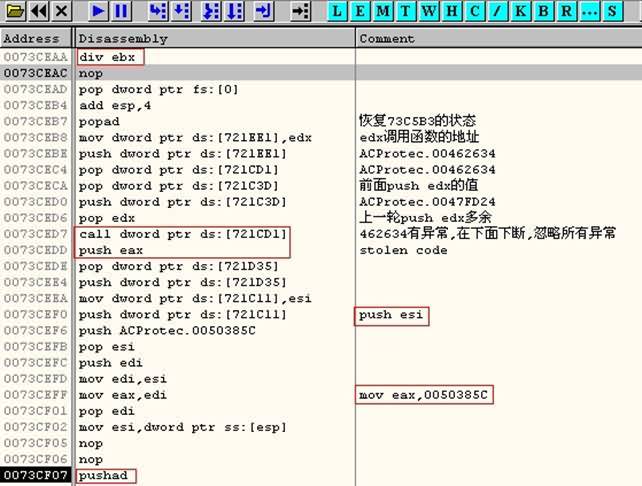Open the Log window (L button)
This screenshot has width=642, height=486.
click(x=338, y=11)
